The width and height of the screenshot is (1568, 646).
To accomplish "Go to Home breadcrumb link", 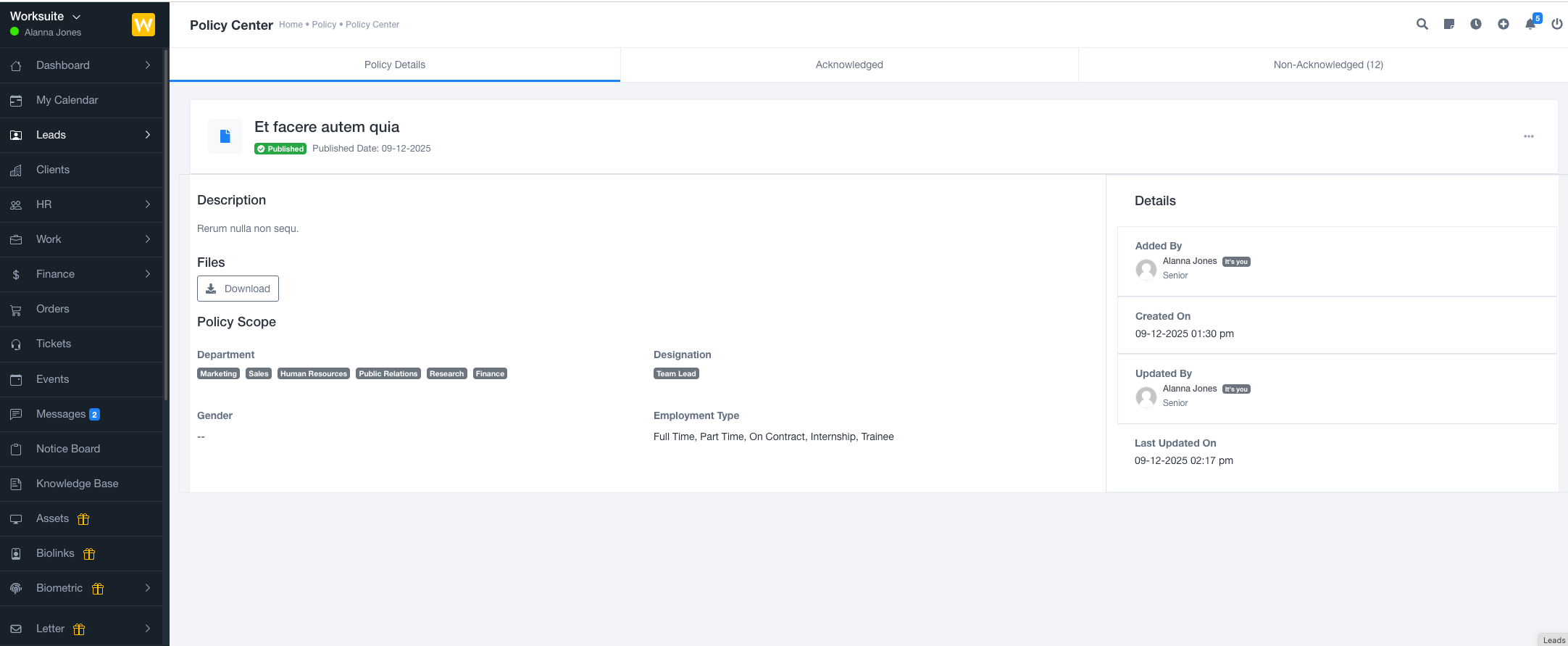I will pos(291,25).
